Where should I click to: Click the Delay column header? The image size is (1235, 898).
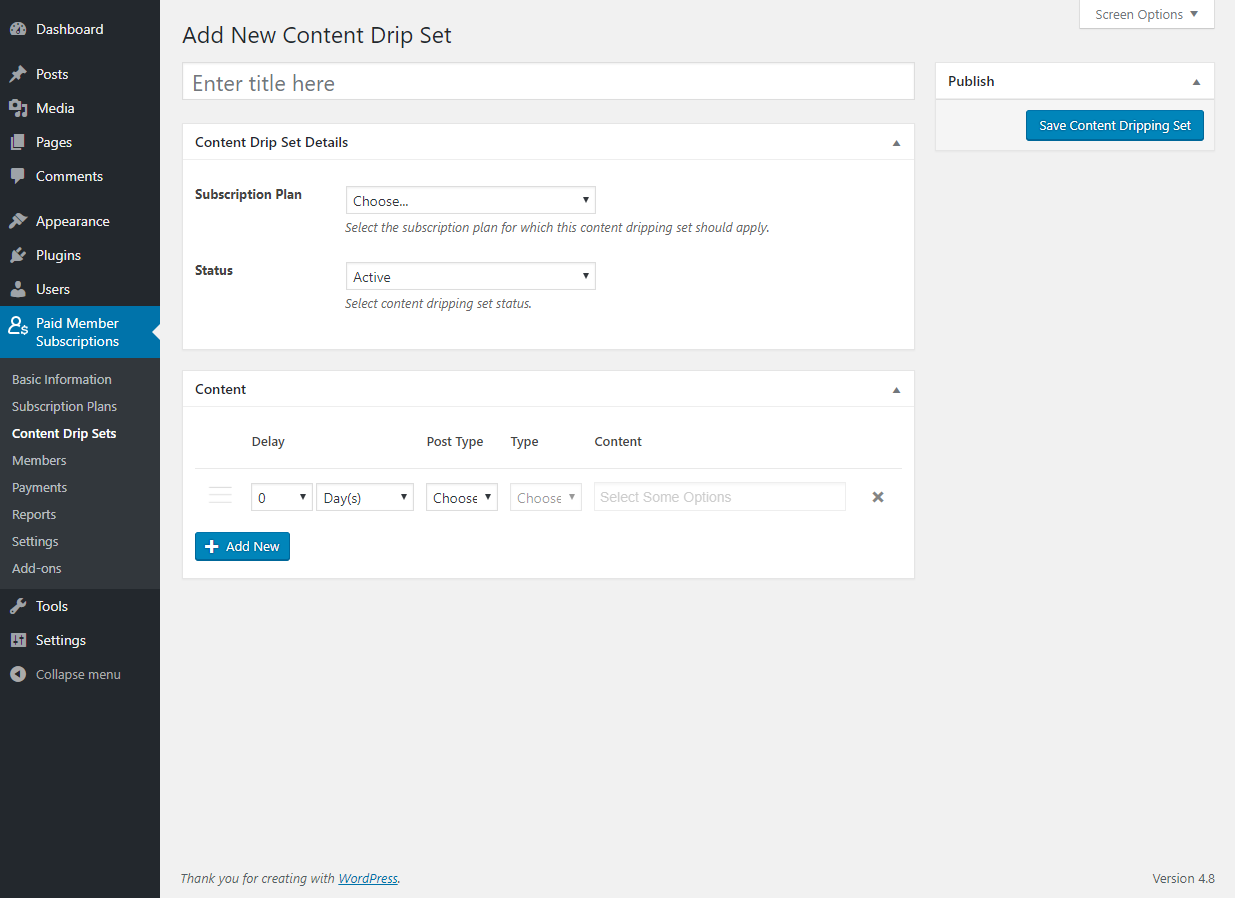268,441
